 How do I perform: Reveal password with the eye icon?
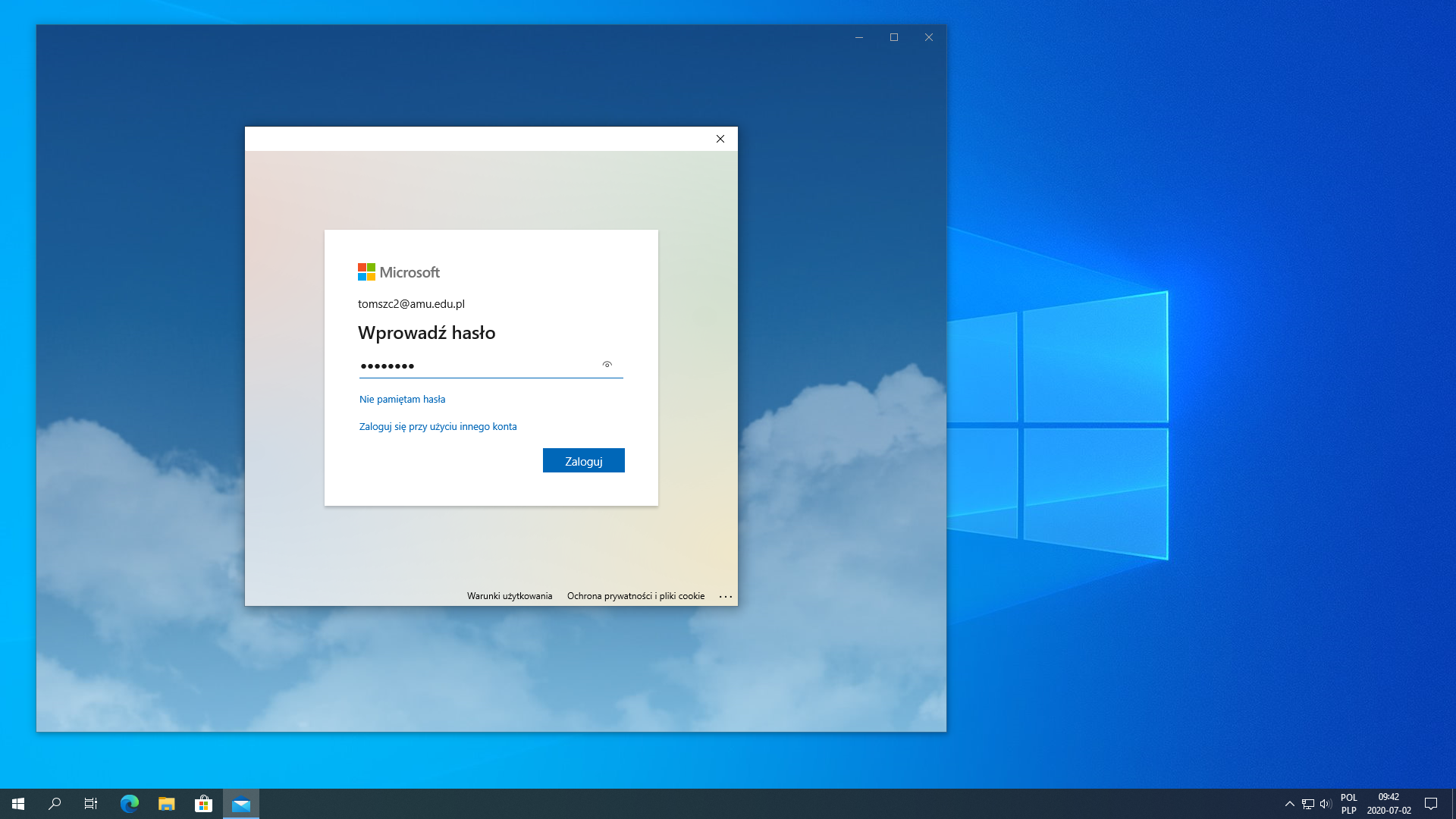click(607, 365)
